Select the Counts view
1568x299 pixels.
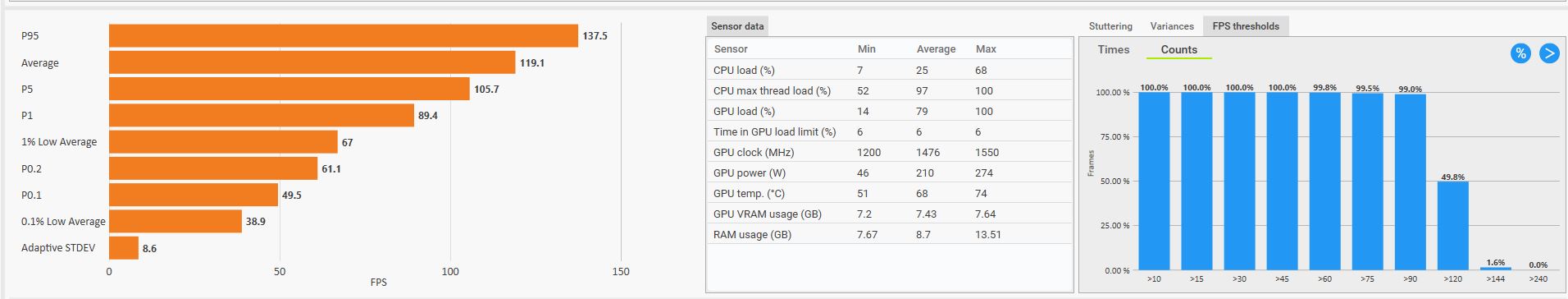(1178, 50)
